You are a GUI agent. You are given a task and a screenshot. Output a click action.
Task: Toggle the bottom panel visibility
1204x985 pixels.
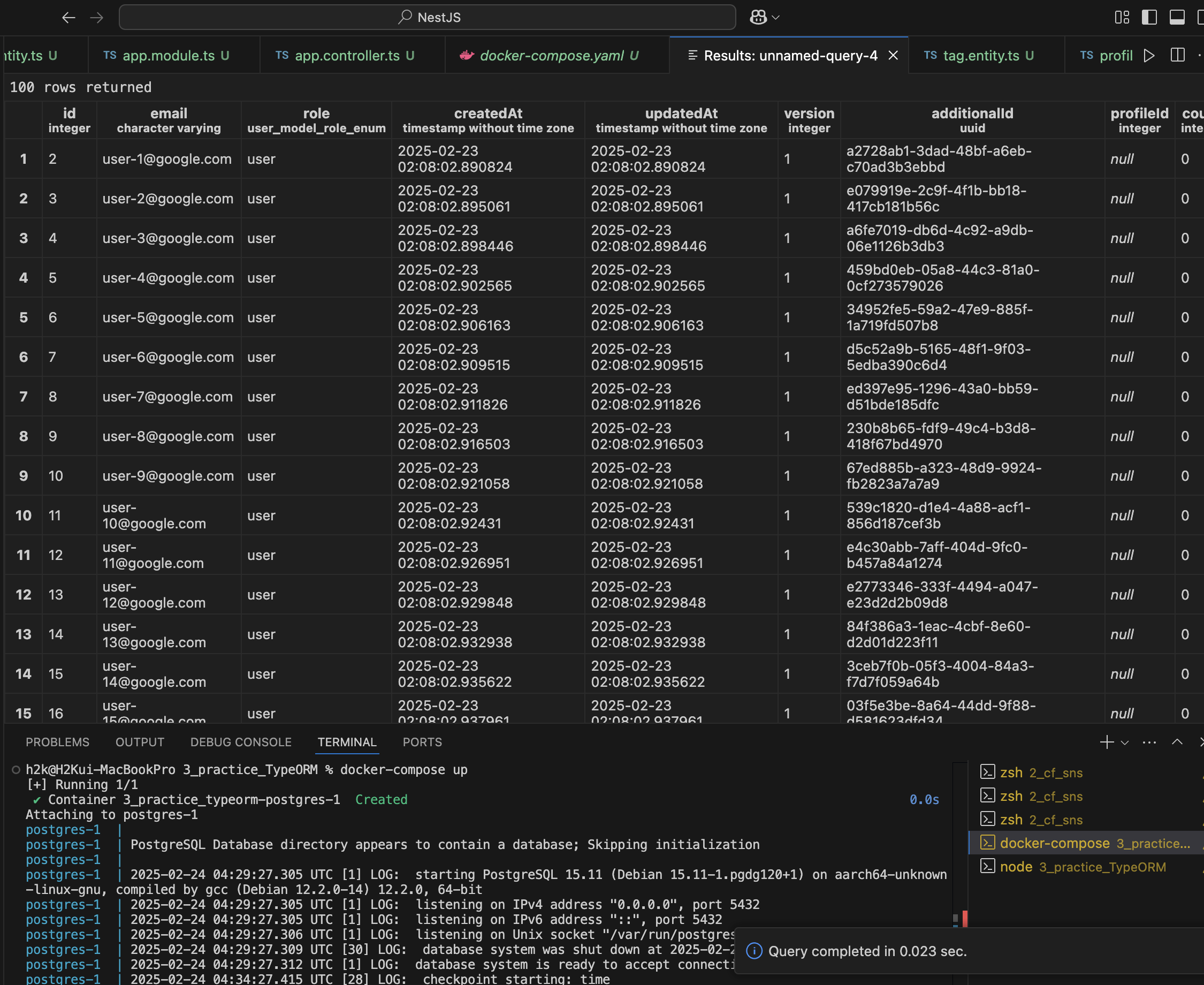coord(1177,18)
